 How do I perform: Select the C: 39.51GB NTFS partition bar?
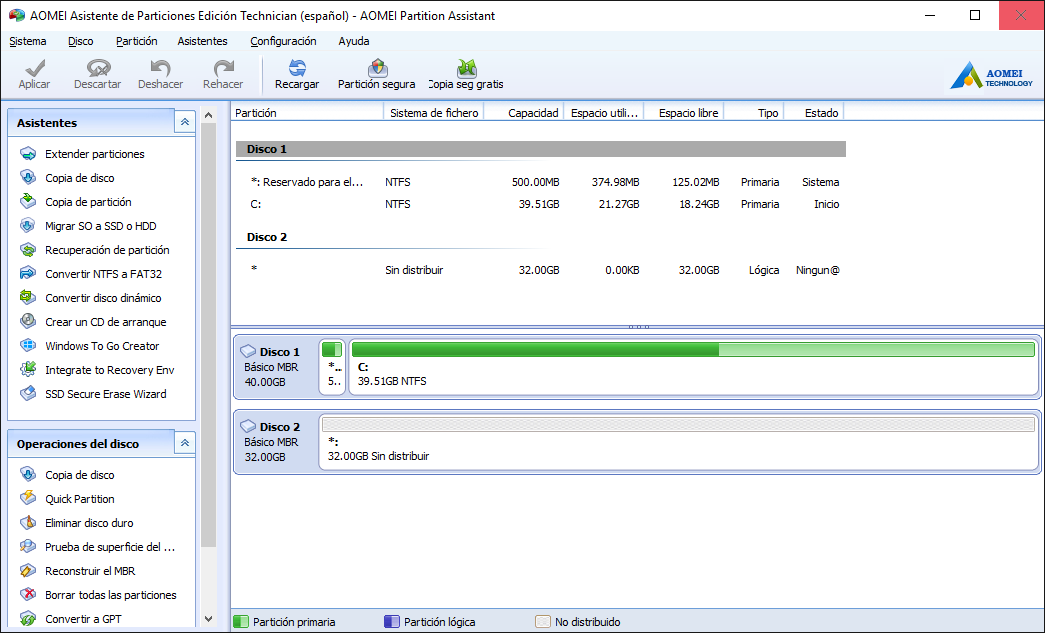click(693, 366)
